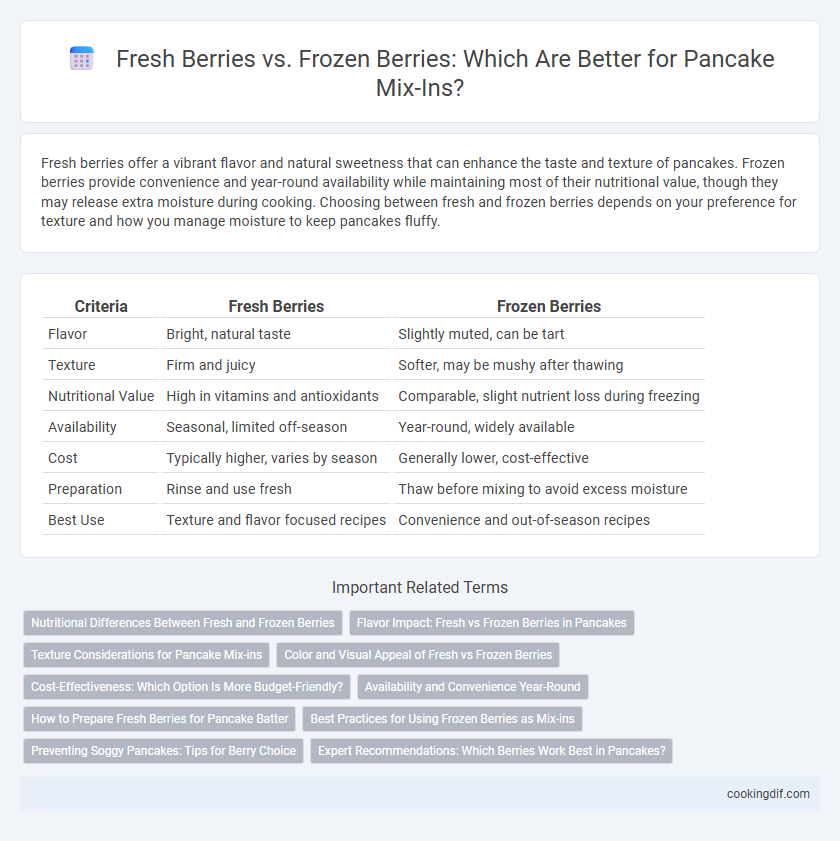This screenshot has width=840, height=841.
Task: Select Texture Considerations for Pancake Mix-ins tag
Action: tap(146, 655)
